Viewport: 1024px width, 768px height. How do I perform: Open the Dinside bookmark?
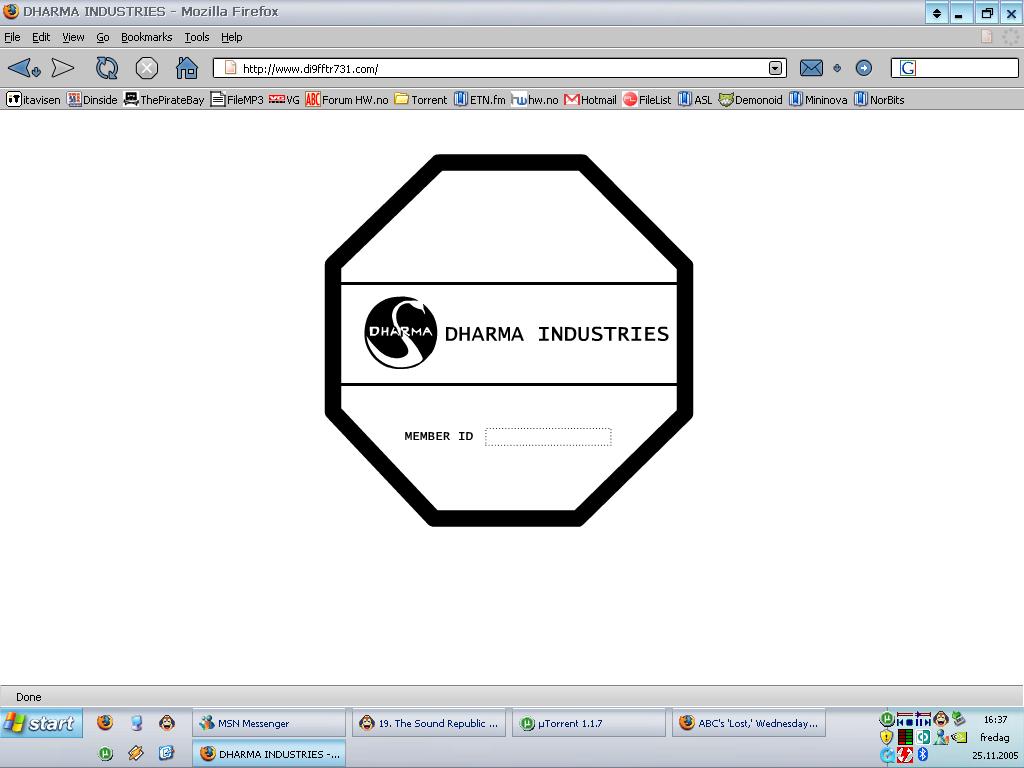pyautogui.click(x=92, y=100)
